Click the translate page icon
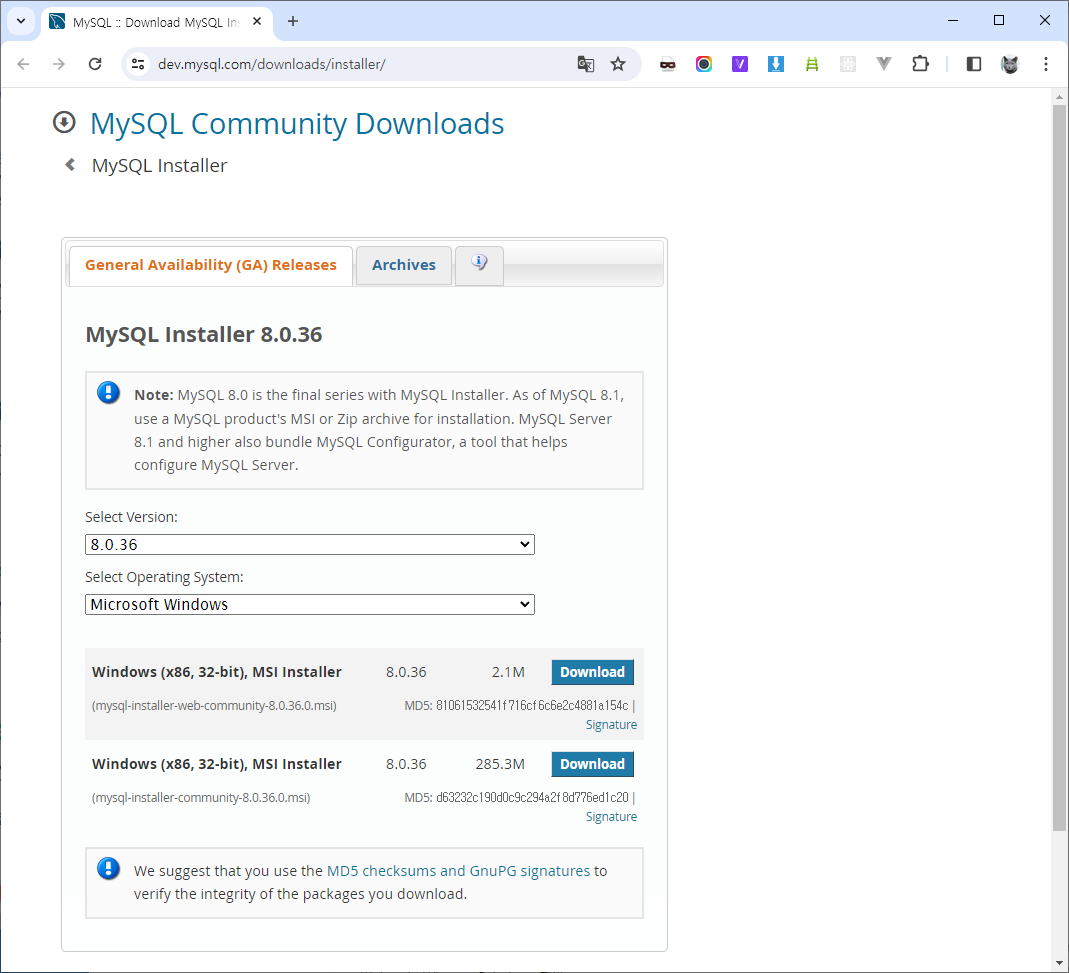 pos(586,64)
